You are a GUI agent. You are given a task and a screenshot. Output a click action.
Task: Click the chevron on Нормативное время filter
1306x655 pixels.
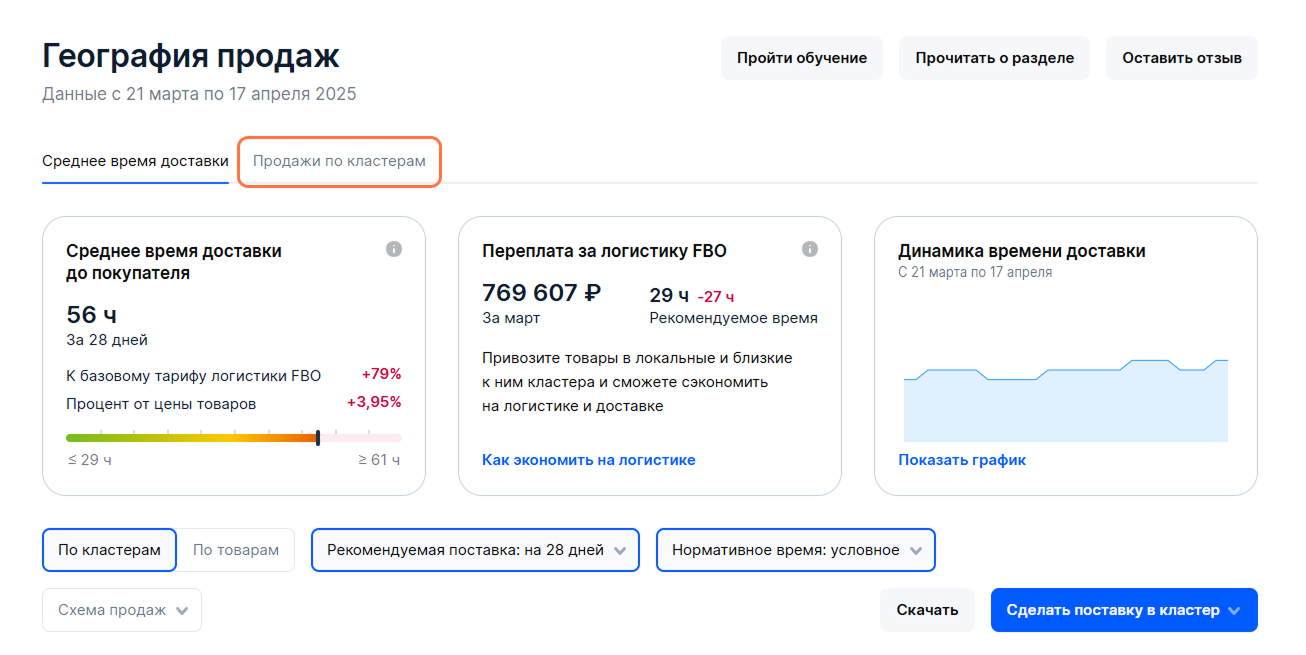tap(916, 550)
